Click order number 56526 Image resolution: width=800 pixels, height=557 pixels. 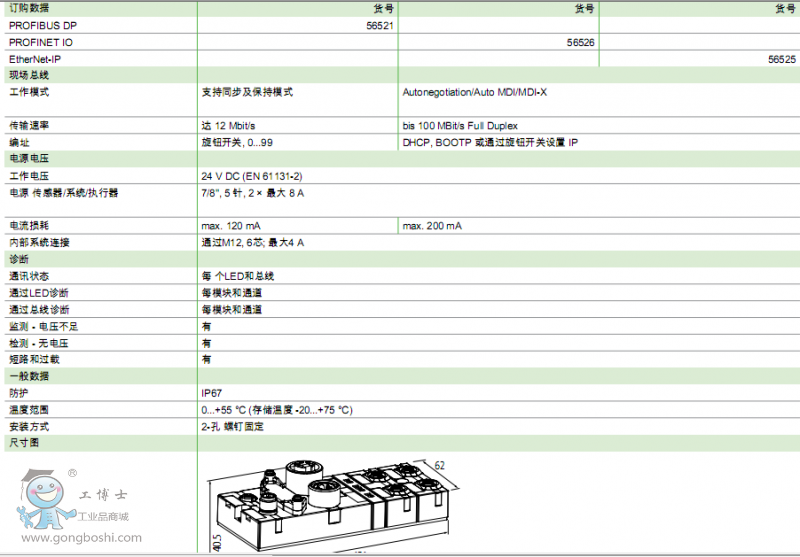[581, 42]
